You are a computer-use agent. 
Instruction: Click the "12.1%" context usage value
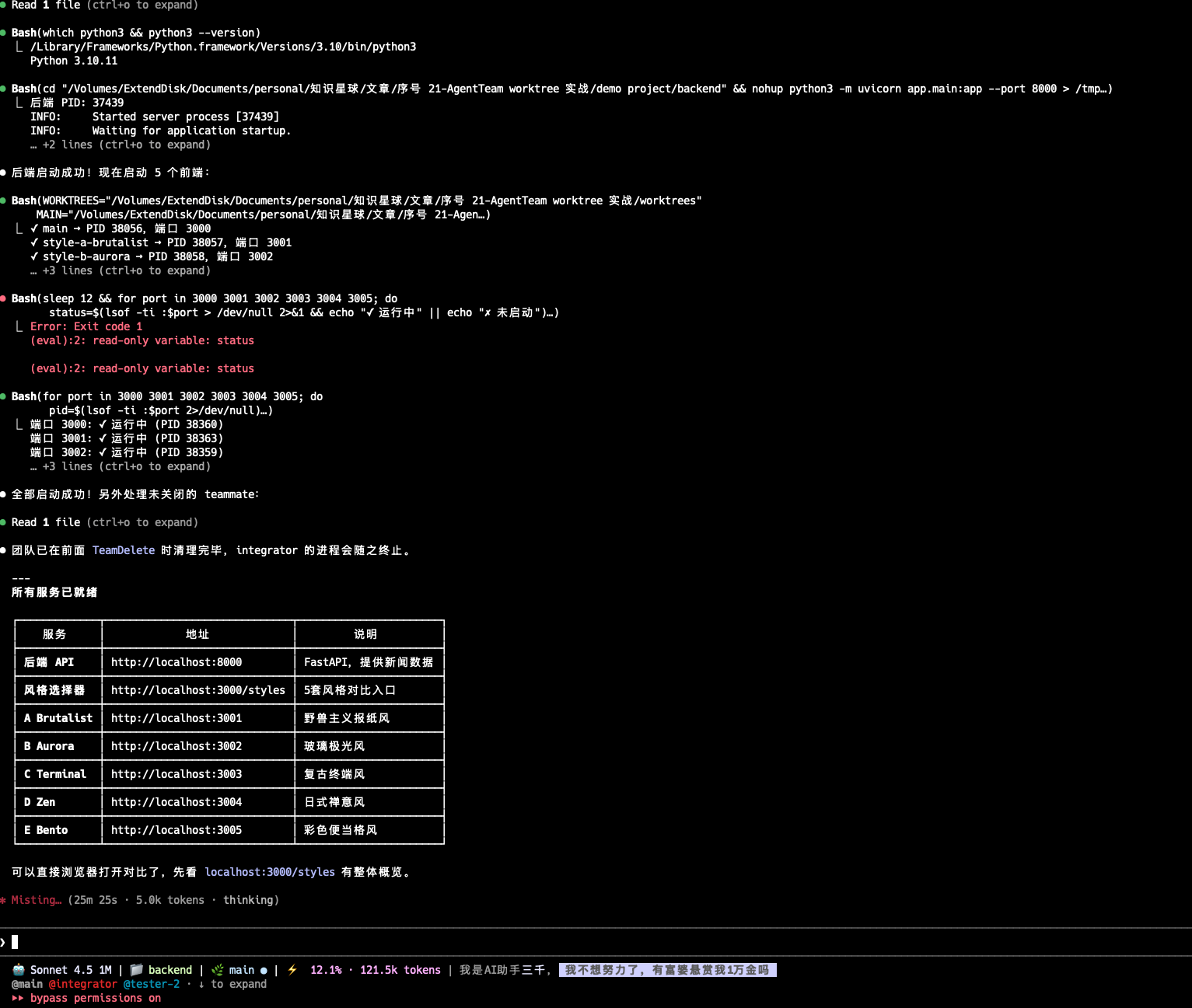click(x=326, y=970)
